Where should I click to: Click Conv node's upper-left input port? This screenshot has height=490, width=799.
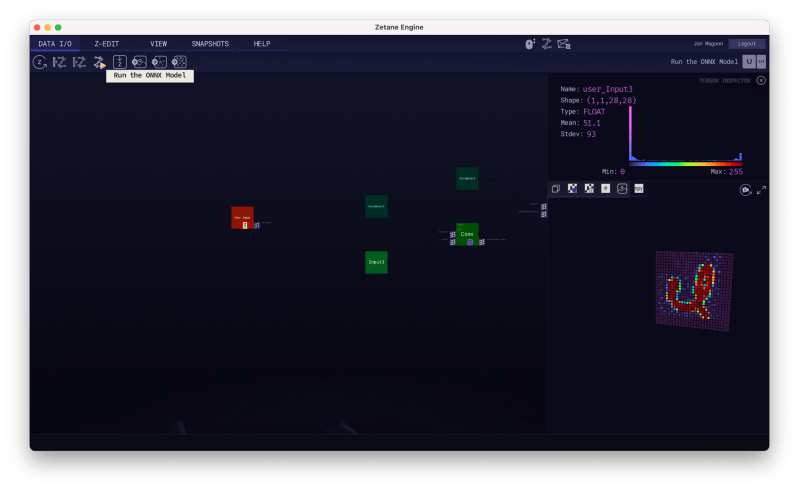[452, 234]
